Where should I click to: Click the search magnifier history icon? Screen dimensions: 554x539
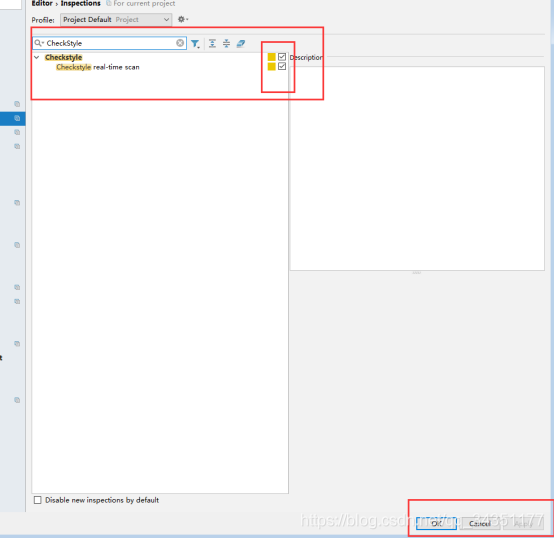[39, 43]
